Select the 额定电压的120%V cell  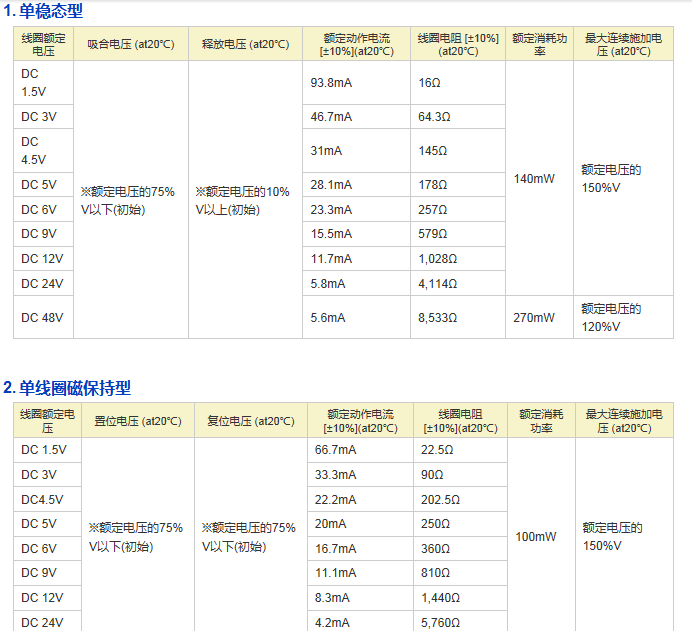pos(611,318)
